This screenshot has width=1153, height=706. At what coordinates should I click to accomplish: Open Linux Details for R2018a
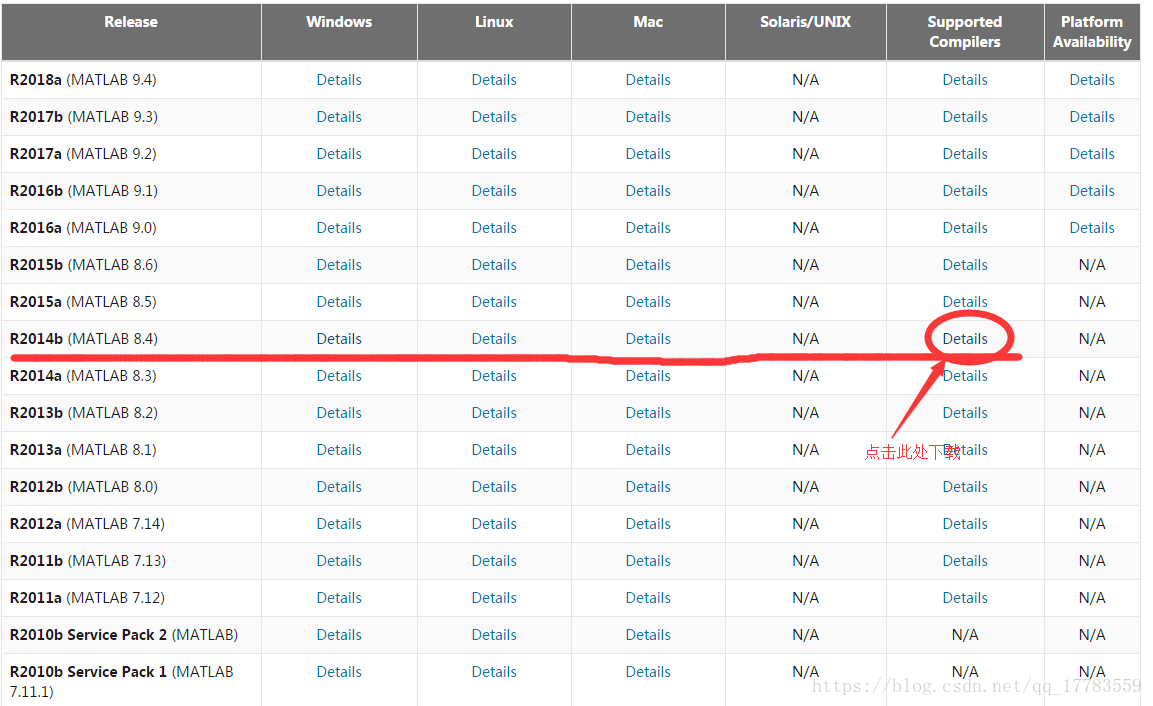coord(494,80)
